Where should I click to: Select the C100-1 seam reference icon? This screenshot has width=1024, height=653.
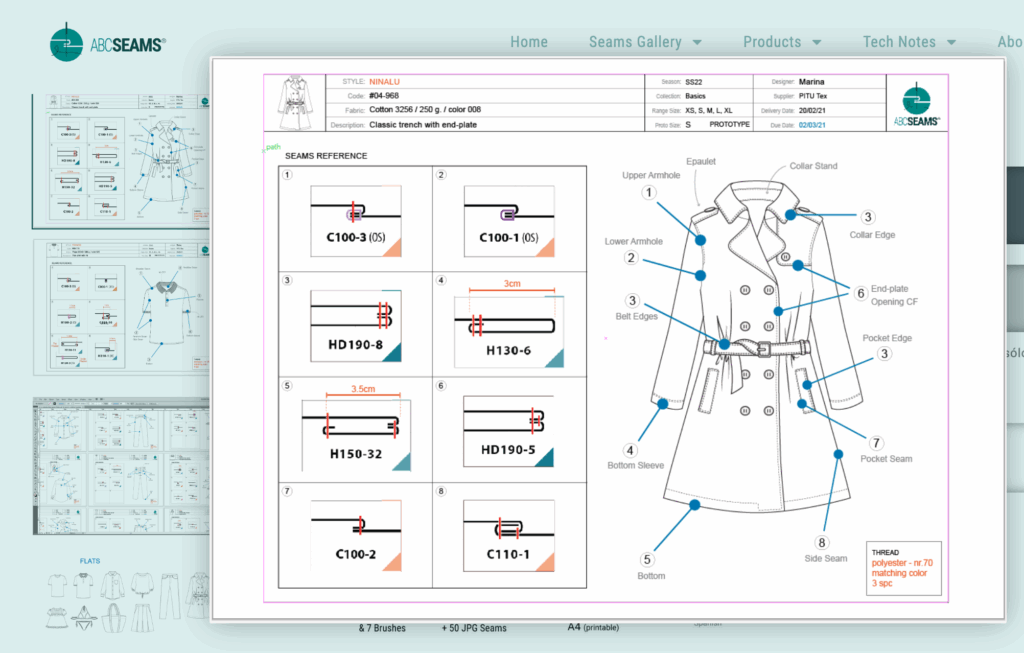point(509,222)
